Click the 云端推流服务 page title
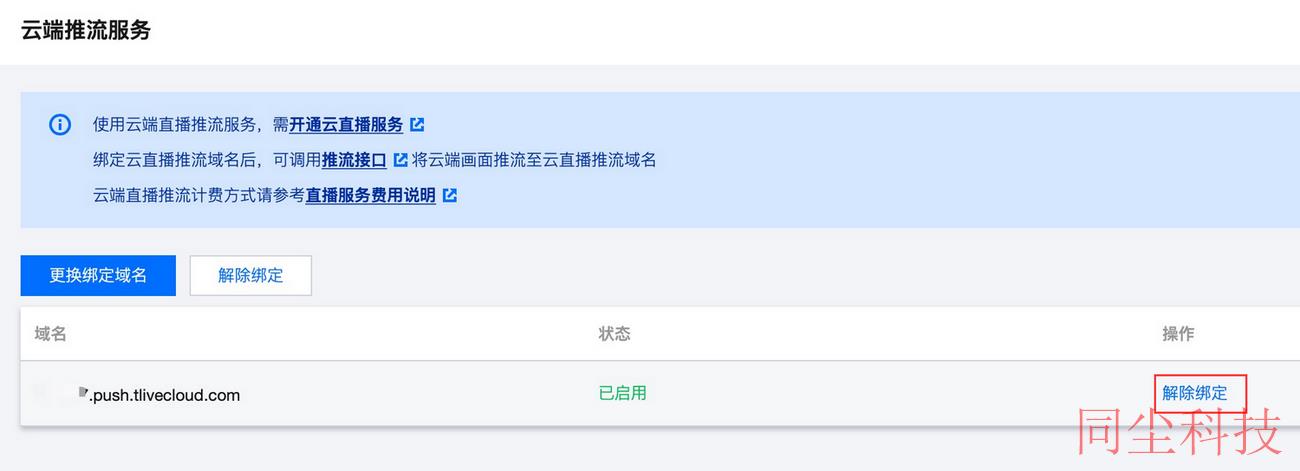The height and width of the screenshot is (471, 1300). point(86,30)
